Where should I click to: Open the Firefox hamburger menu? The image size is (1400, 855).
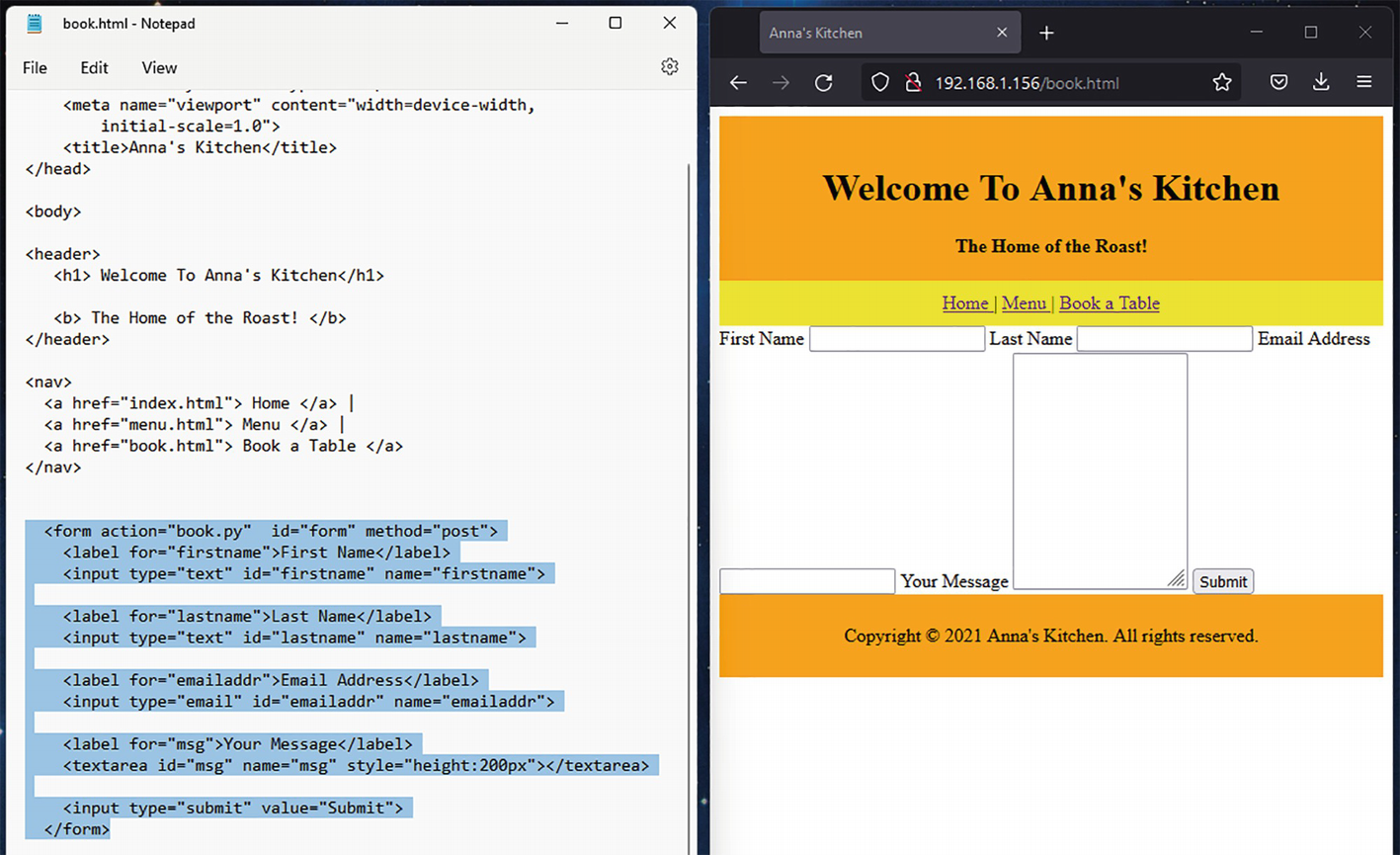coord(1364,83)
